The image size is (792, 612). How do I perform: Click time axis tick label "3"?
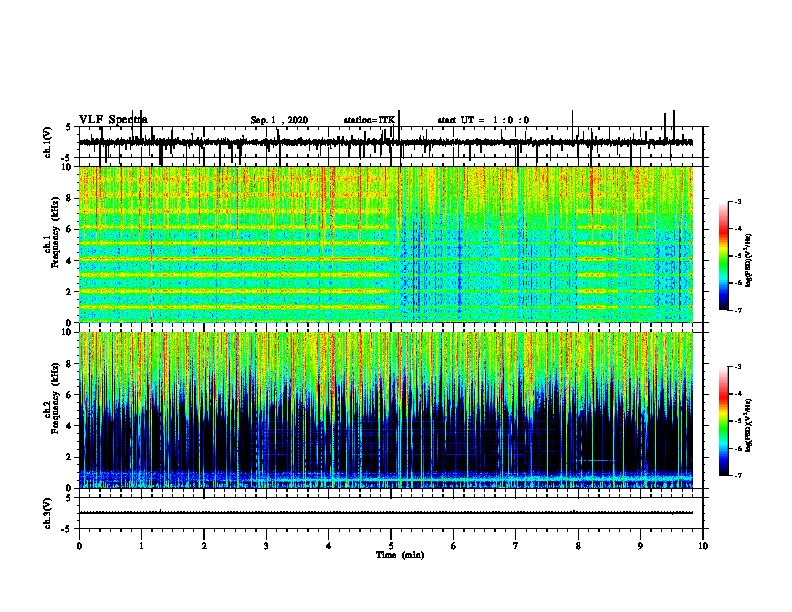(x=266, y=546)
